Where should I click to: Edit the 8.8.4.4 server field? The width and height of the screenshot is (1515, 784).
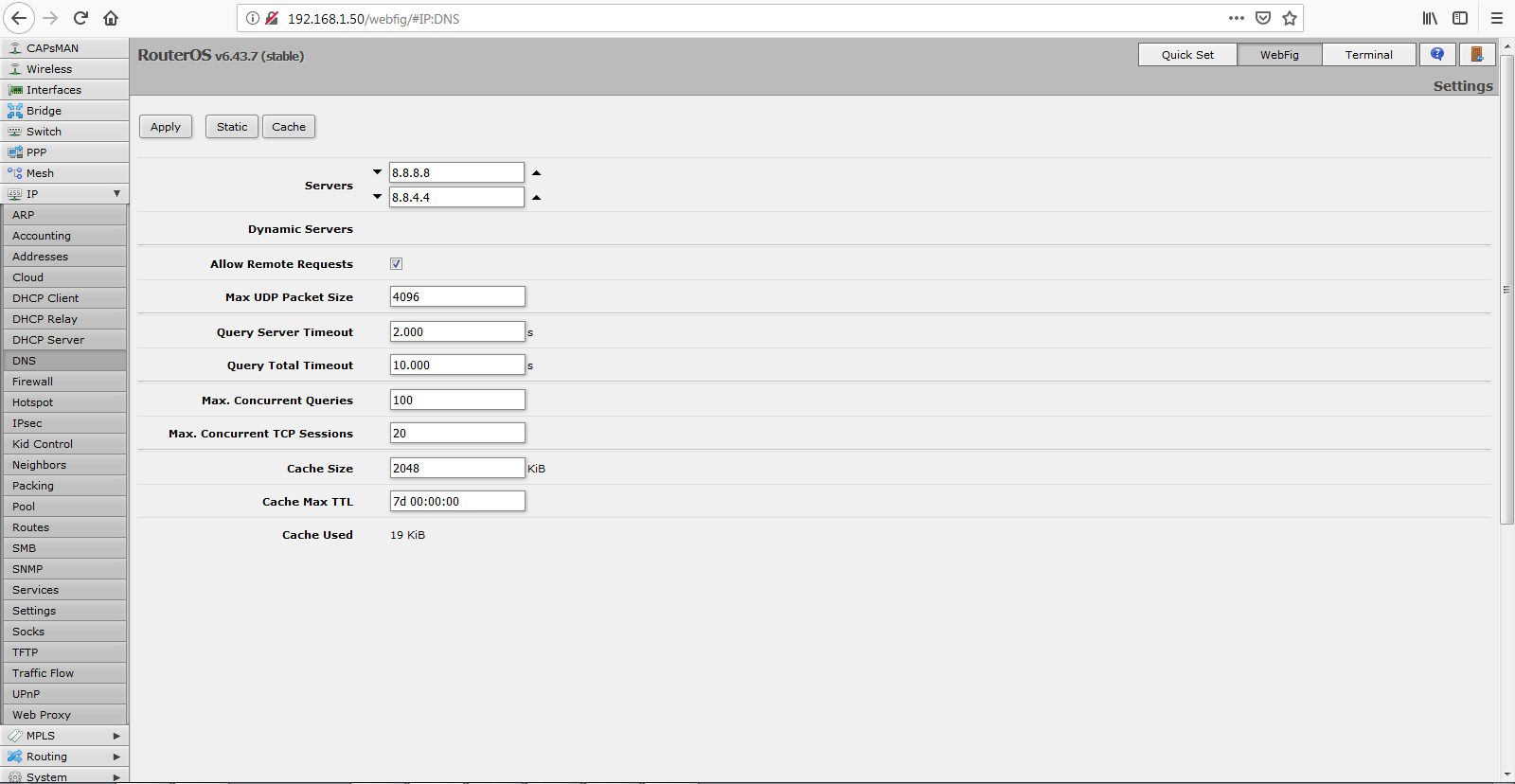coord(456,197)
